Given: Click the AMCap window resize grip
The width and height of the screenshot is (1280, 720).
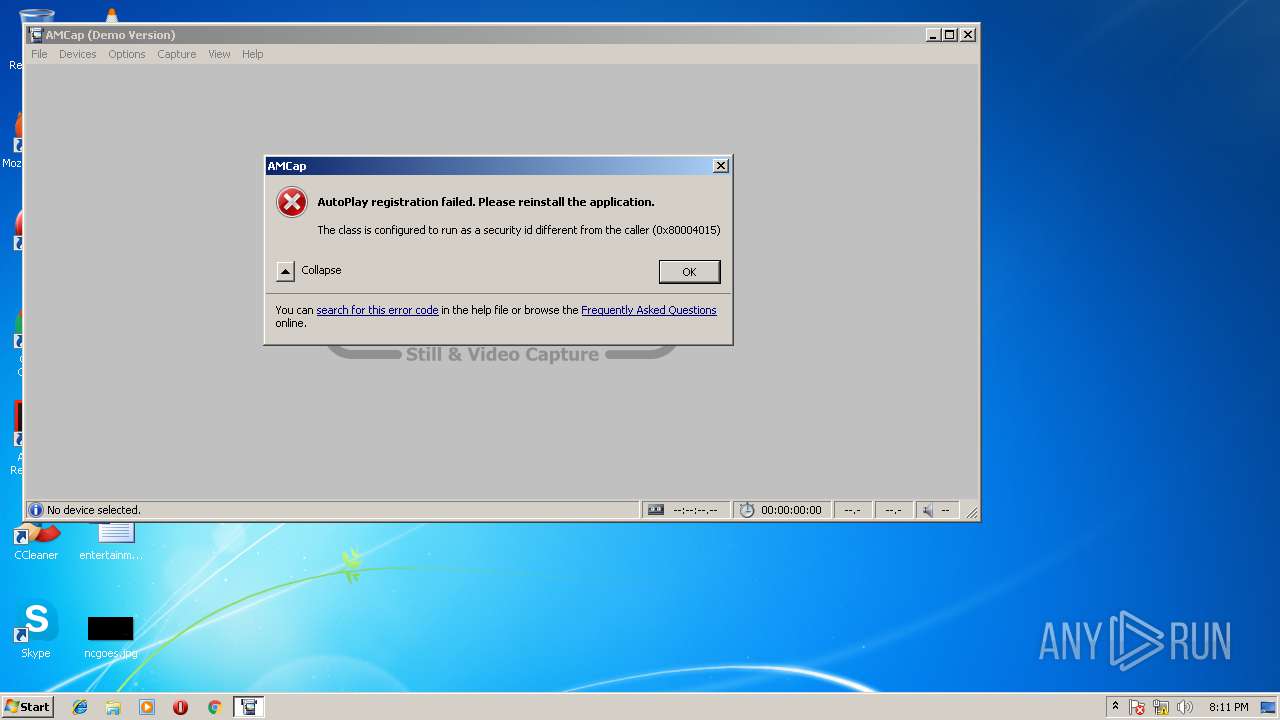Looking at the screenshot, I should click(x=971, y=512).
